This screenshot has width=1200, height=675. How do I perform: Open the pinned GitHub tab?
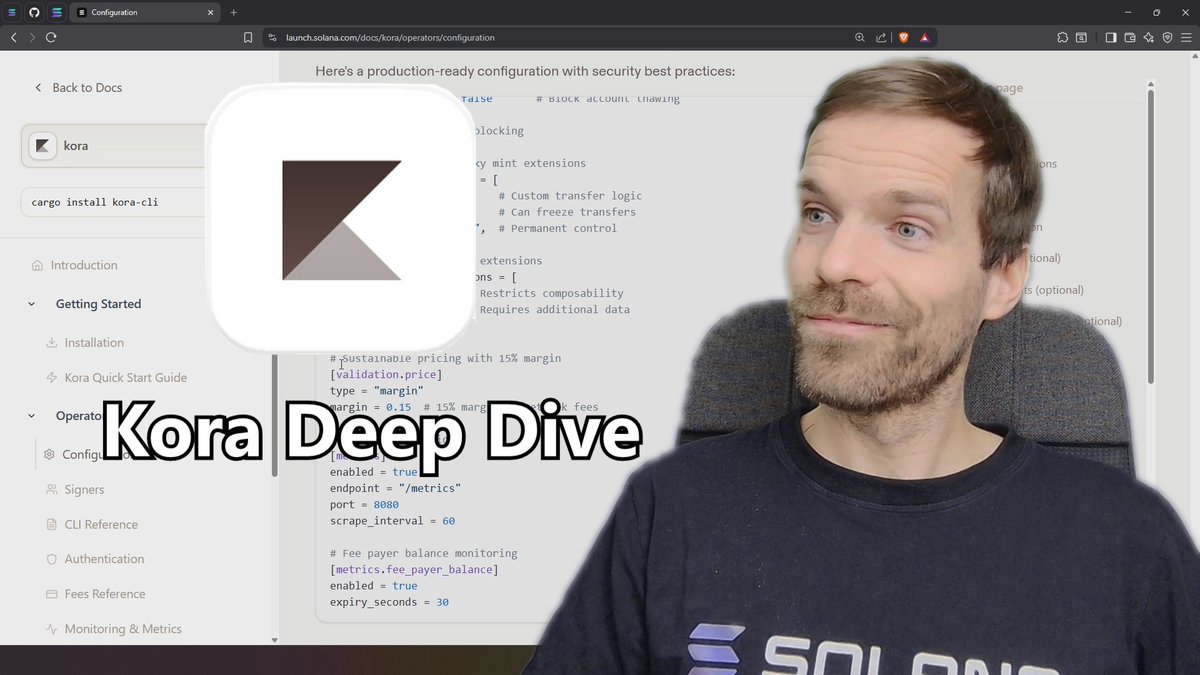pos(34,12)
